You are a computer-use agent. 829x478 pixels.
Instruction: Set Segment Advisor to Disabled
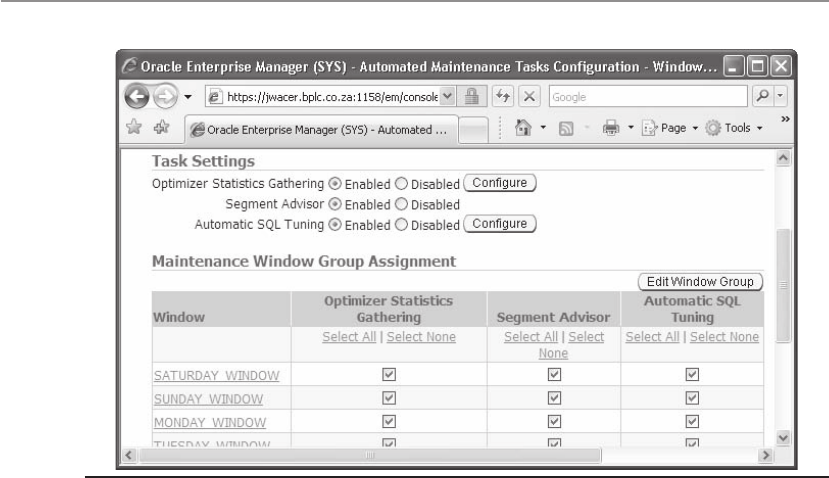point(401,204)
